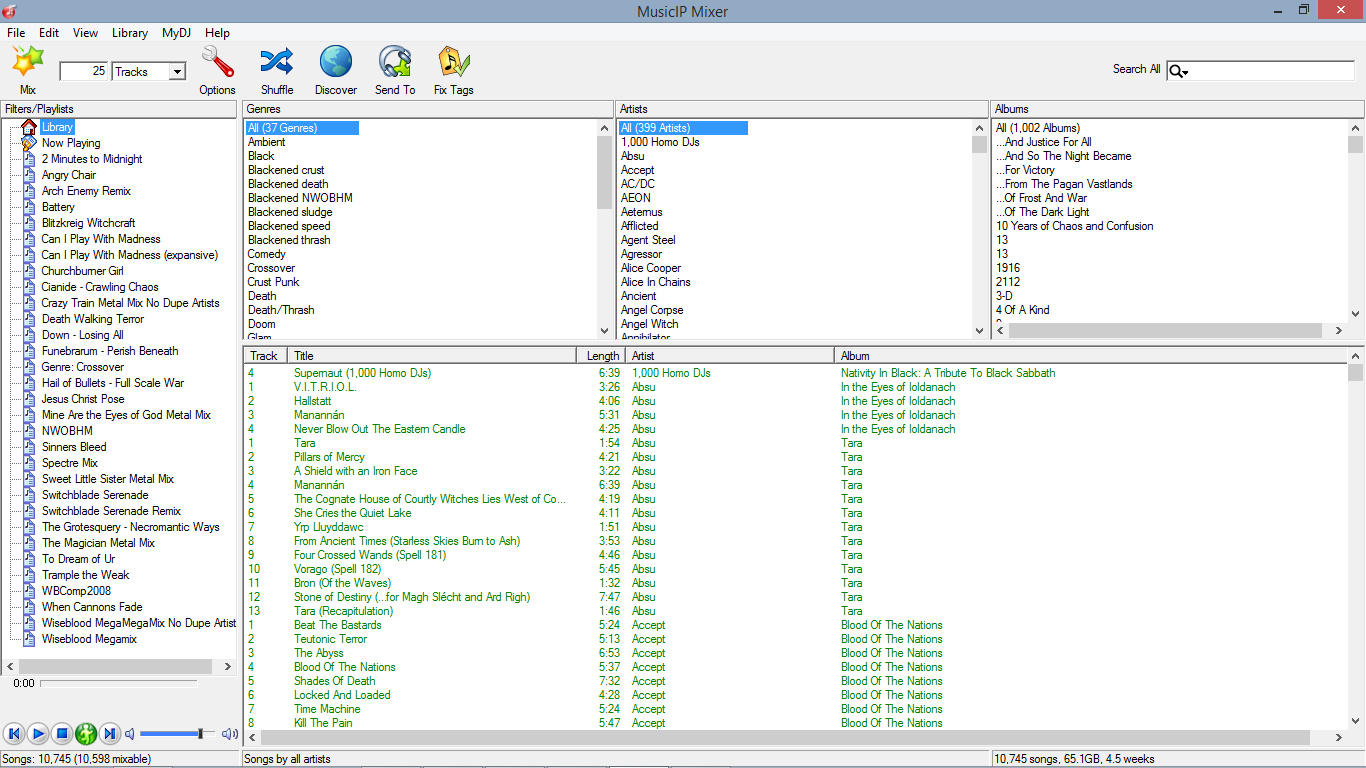Image resolution: width=1366 pixels, height=768 pixels.
Task: Click the Mix stars icon
Action: [x=27, y=62]
